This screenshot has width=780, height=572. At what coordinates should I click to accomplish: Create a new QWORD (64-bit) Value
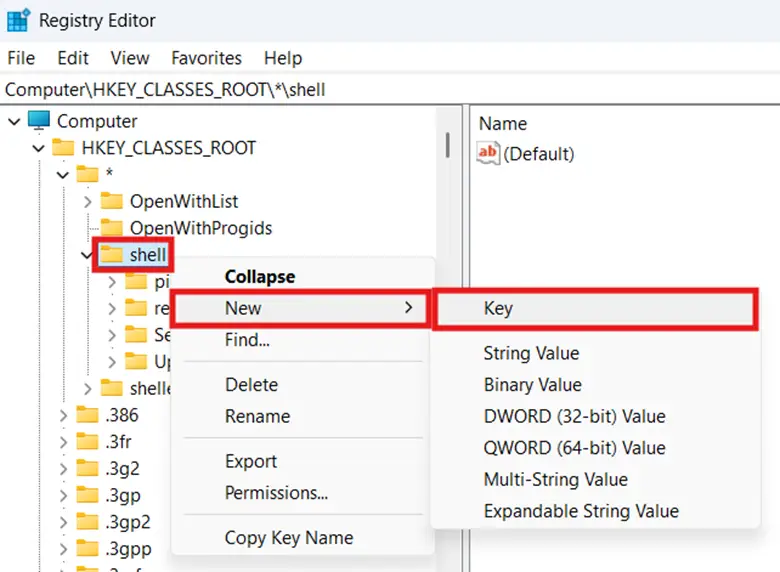[x=595, y=448]
